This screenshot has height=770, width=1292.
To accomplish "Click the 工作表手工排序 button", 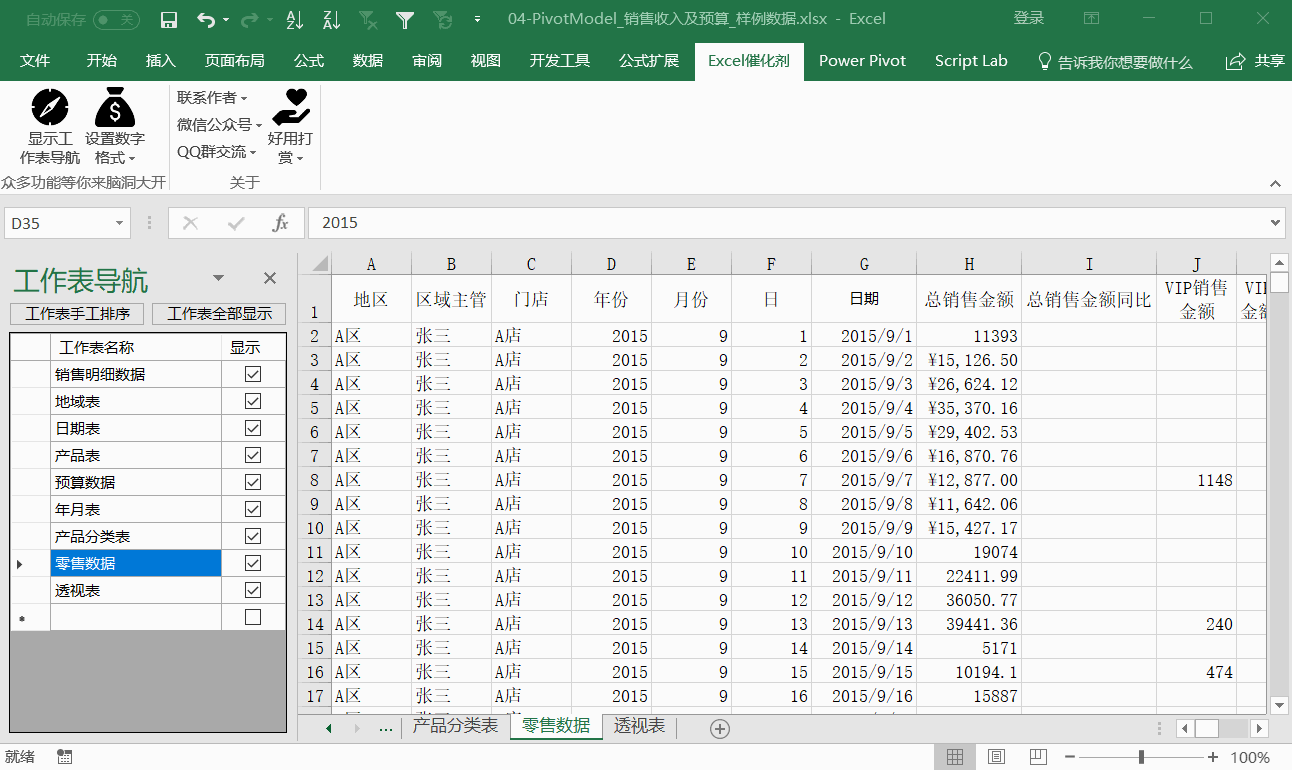I will (x=78, y=314).
